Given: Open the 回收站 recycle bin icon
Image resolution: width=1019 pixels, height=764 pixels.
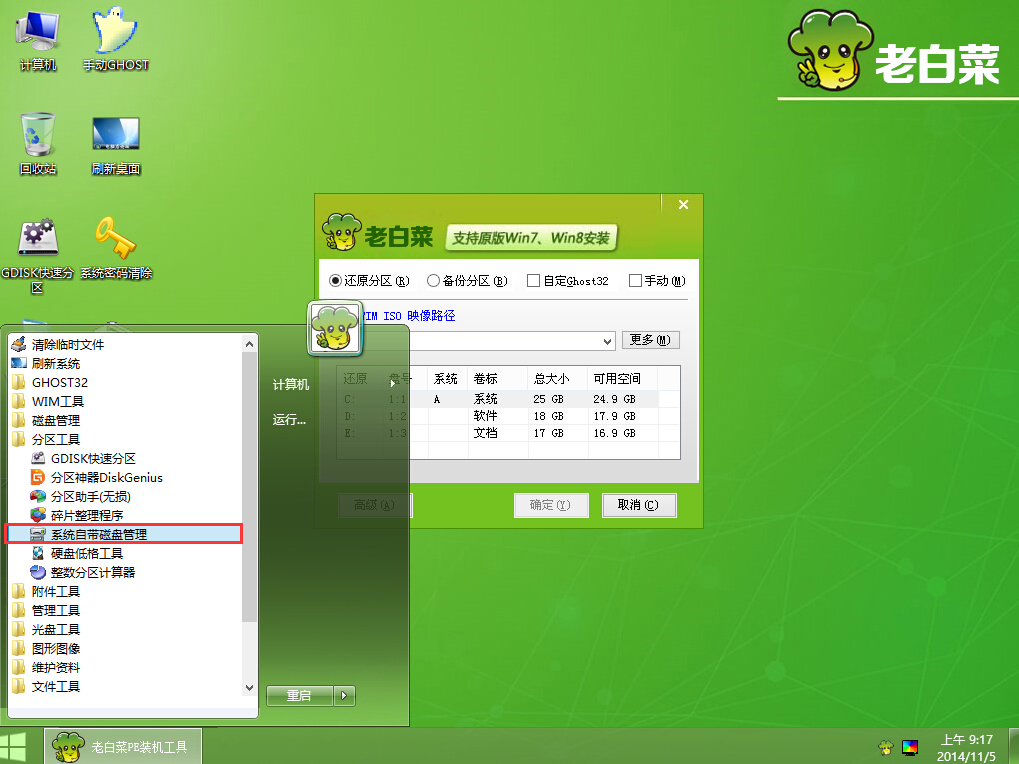Looking at the screenshot, I should click(38, 144).
